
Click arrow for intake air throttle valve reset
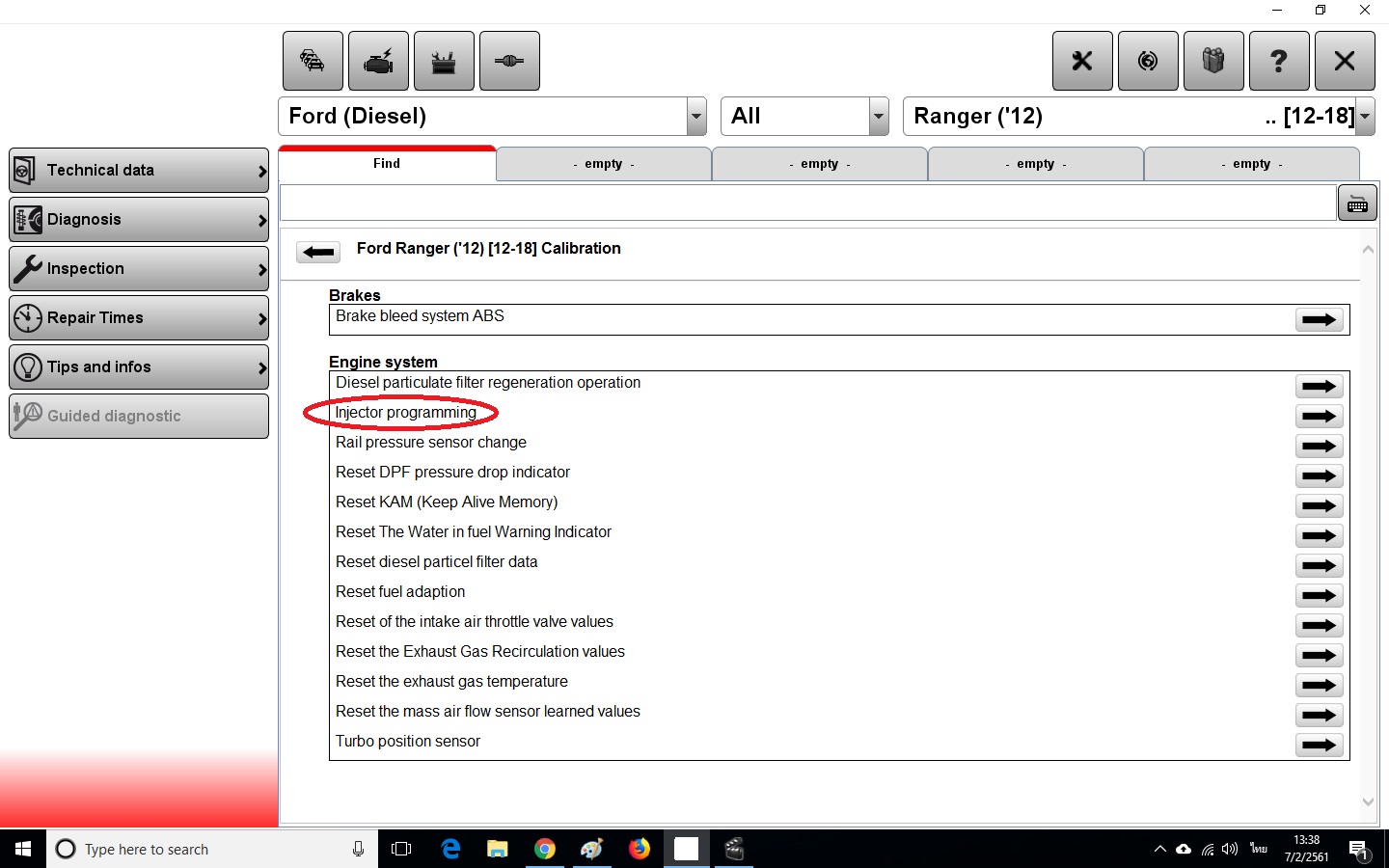[x=1320, y=626]
